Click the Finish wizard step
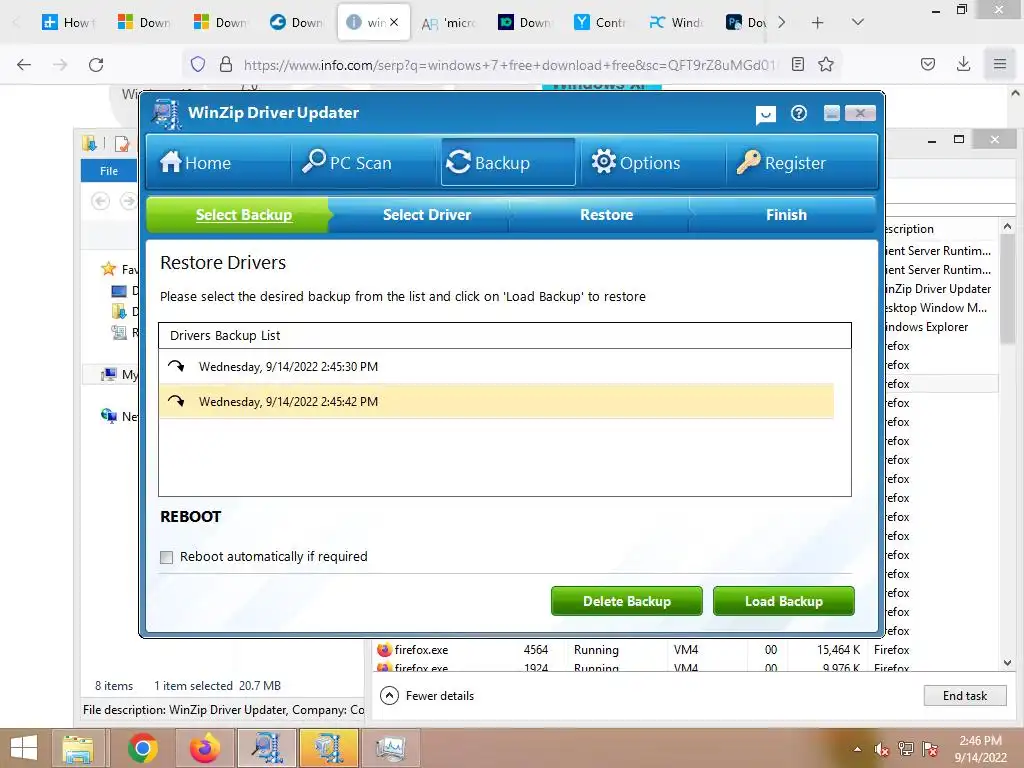Image resolution: width=1024 pixels, height=768 pixels. [786, 215]
